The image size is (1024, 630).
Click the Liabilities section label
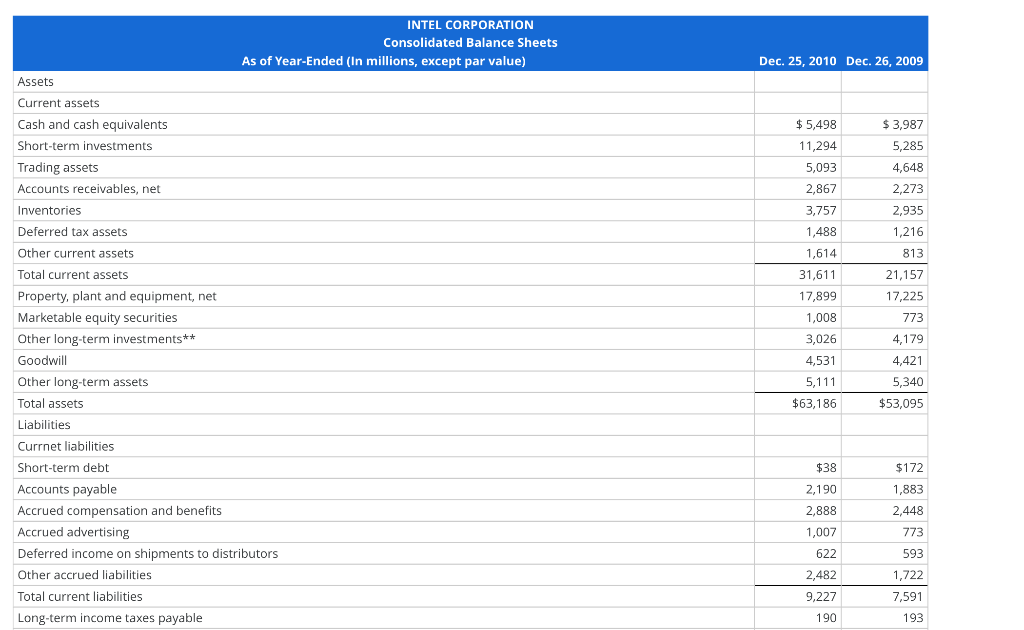point(44,424)
